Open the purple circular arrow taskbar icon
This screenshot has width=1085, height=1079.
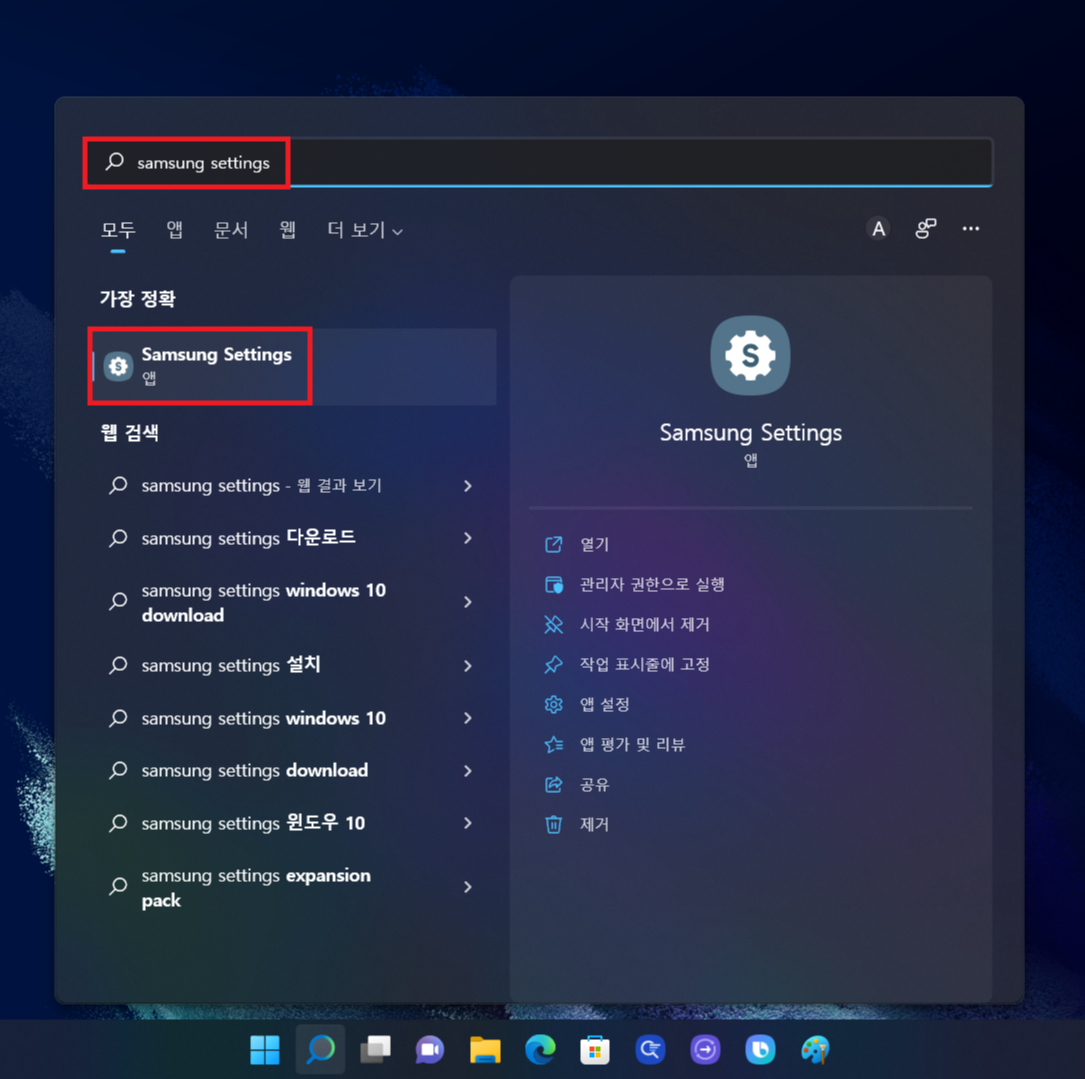pos(705,1050)
